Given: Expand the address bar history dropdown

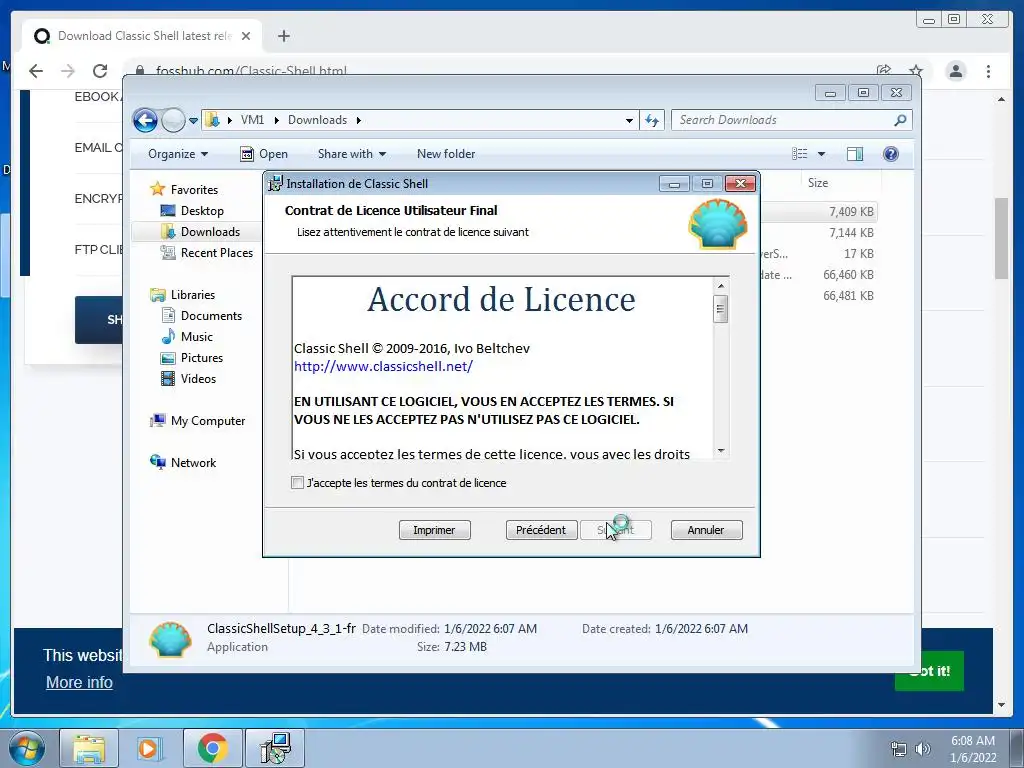Looking at the screenshot, I should (629, 120).
